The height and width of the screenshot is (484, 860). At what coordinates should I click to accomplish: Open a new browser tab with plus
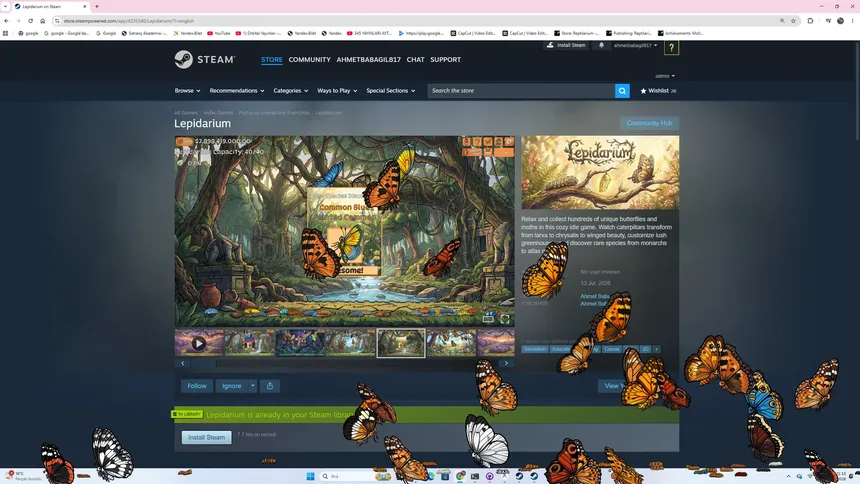pos(97,7)
